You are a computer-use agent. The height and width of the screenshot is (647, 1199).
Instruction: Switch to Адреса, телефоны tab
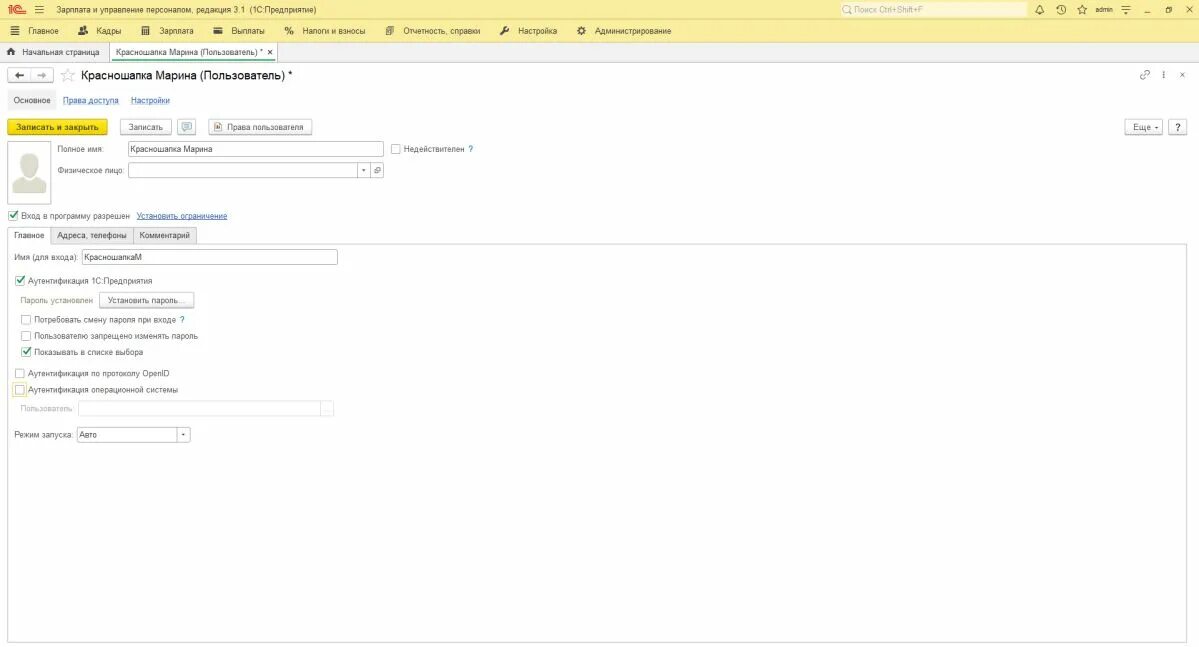coord(92,236)
